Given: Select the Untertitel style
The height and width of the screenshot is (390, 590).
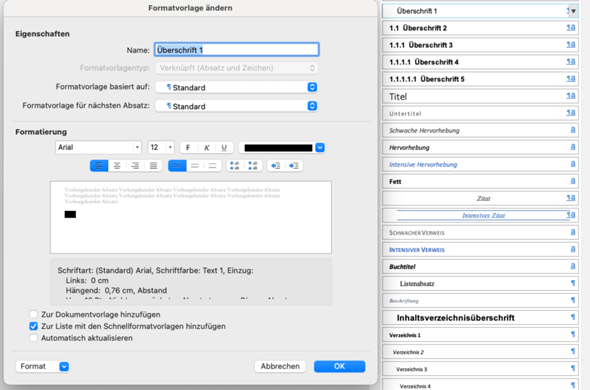Looking at the screenshot, I should tap(480, 113).
